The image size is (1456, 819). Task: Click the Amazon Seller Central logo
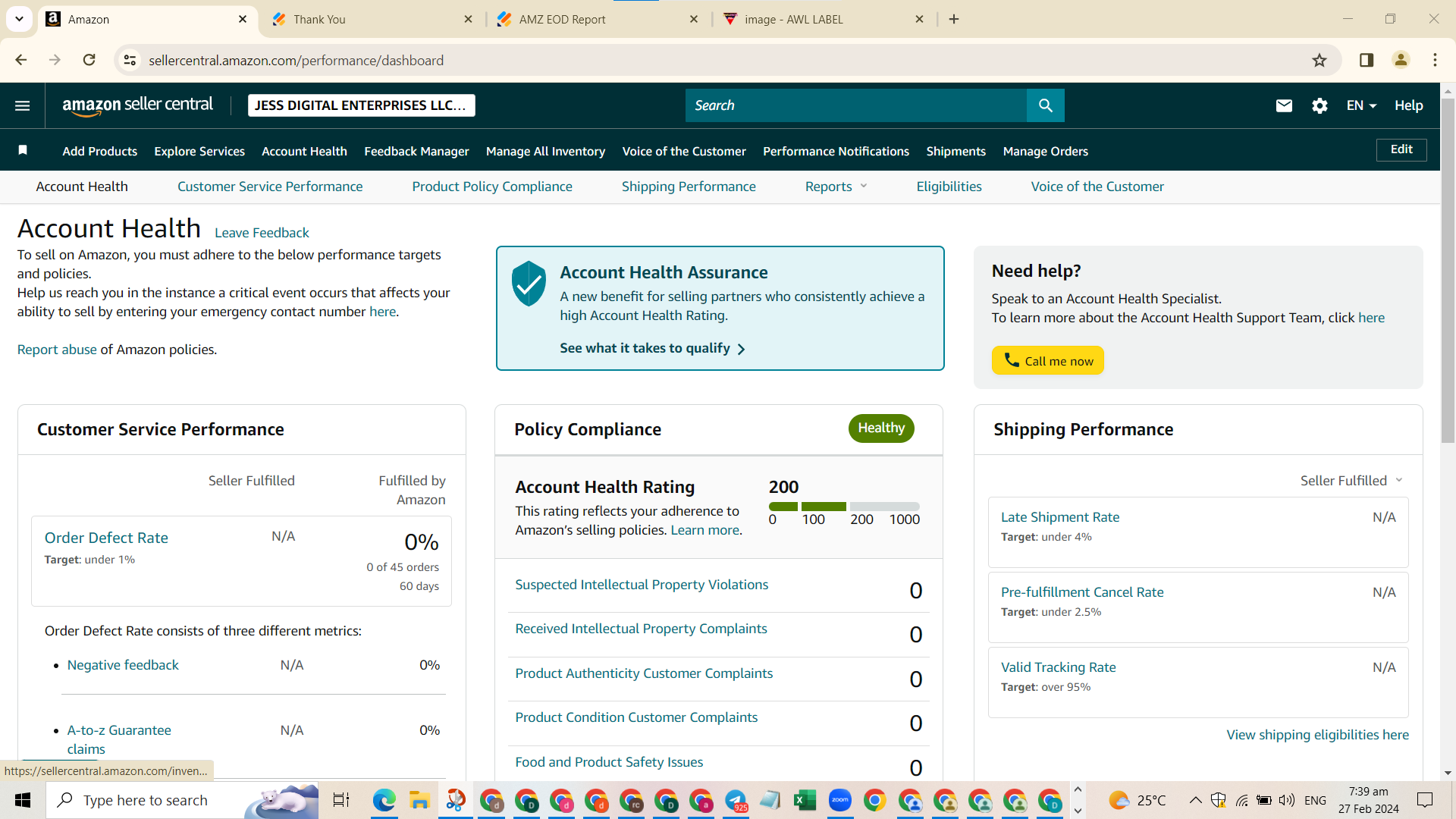click(x=137, y=105)
